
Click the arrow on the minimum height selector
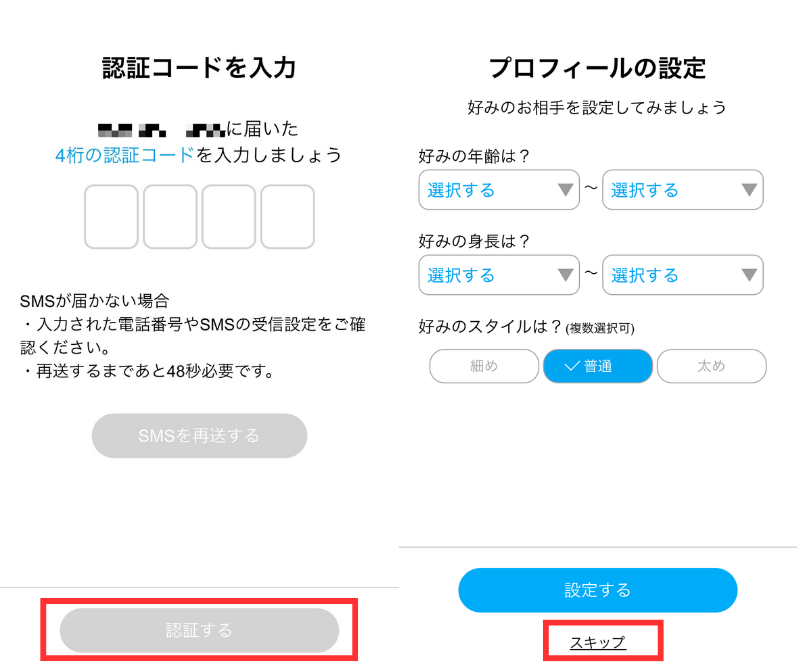coord(566,275)
